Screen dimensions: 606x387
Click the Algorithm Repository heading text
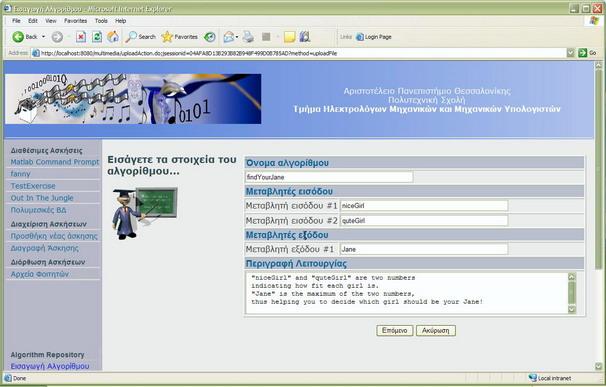pos(47,355)
